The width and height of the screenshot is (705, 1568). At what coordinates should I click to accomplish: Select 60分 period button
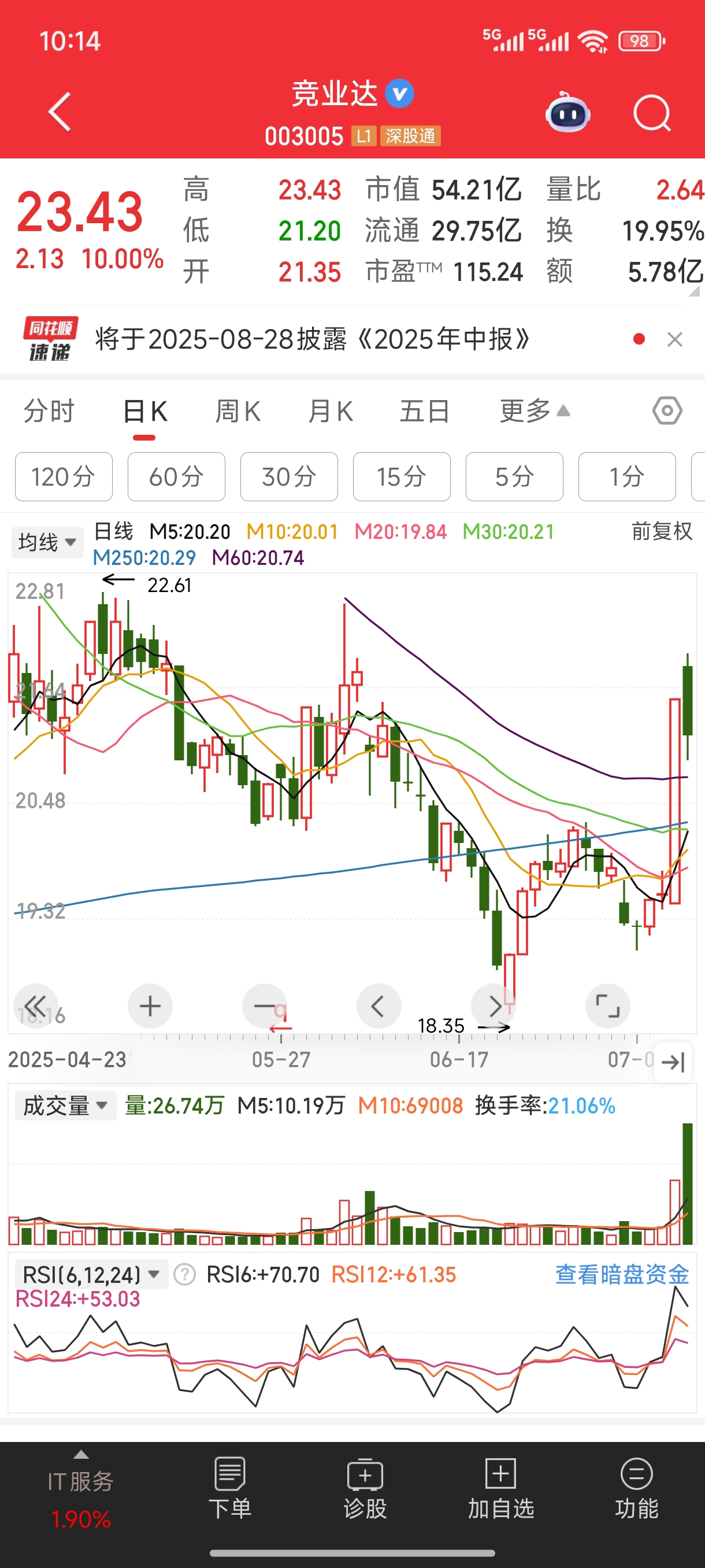(176, 476)
